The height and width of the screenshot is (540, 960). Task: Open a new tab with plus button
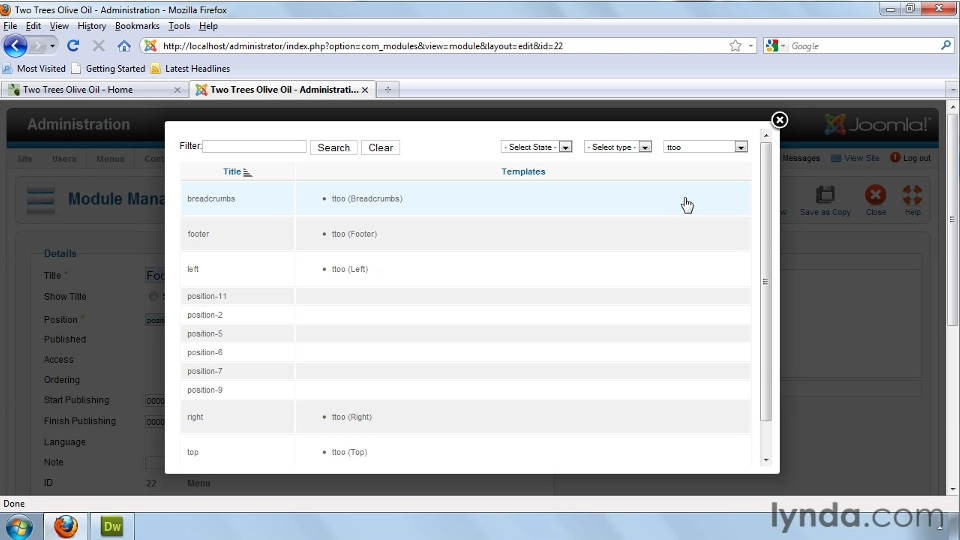388,90
